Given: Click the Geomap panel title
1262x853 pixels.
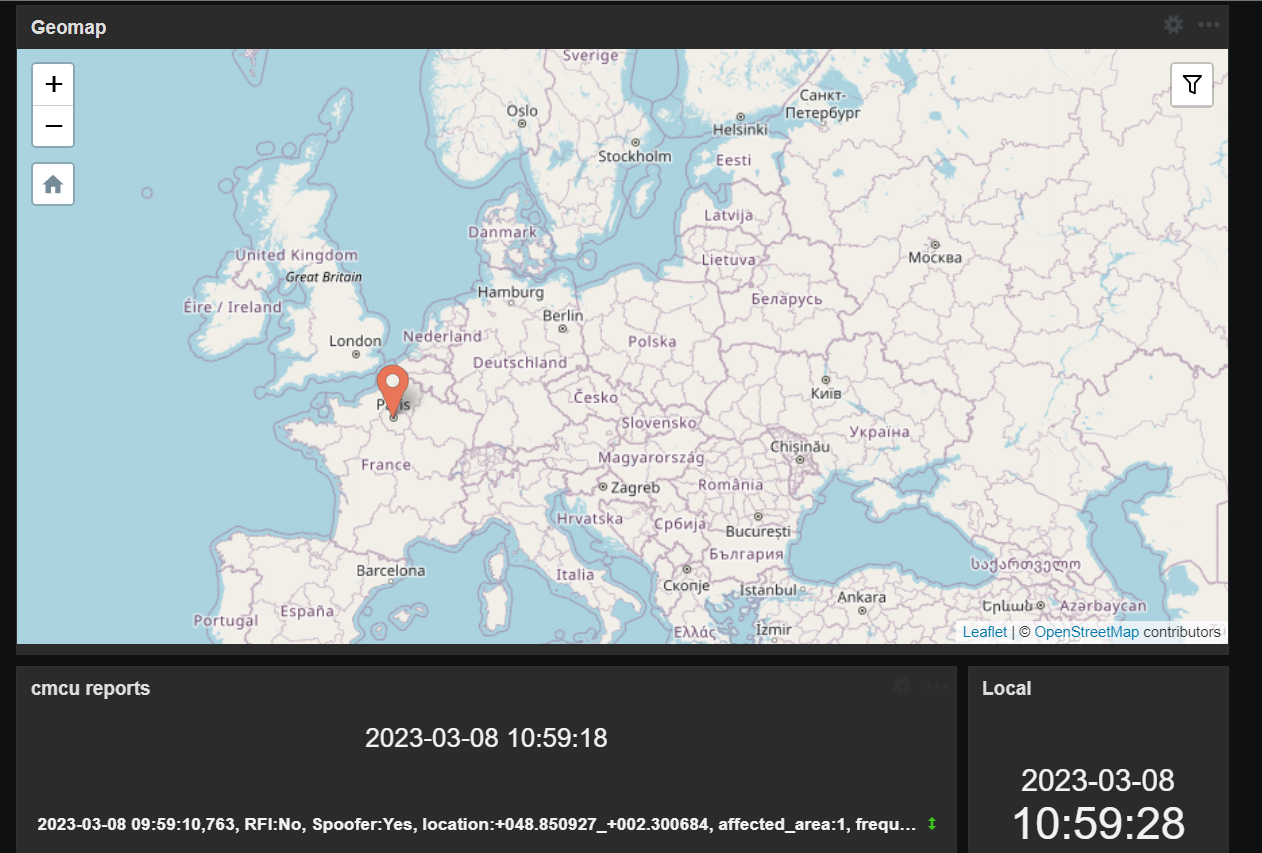Looking at the screenshot, I should [x=68, y=27].
